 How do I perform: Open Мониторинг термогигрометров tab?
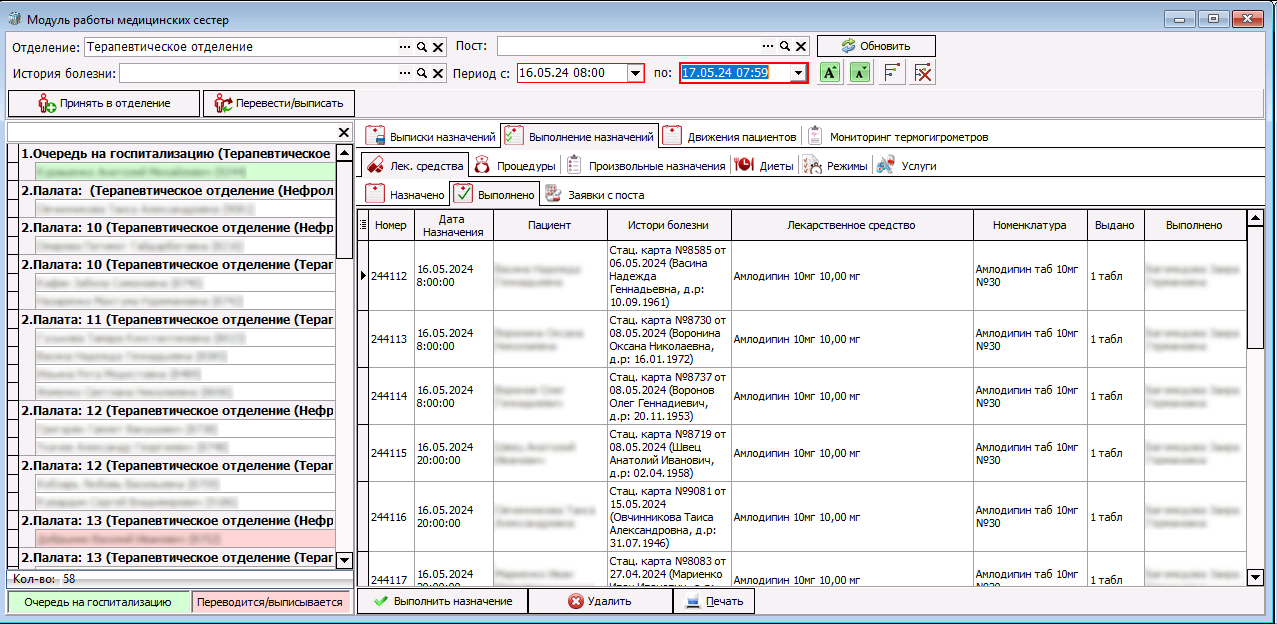(897, 136)
